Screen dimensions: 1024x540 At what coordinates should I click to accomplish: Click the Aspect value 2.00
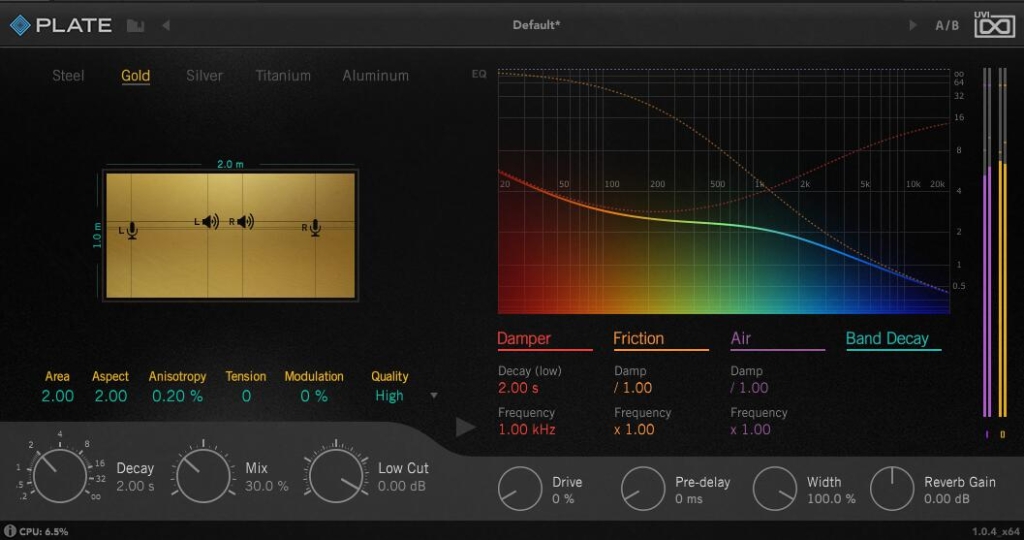pos(110,396)
